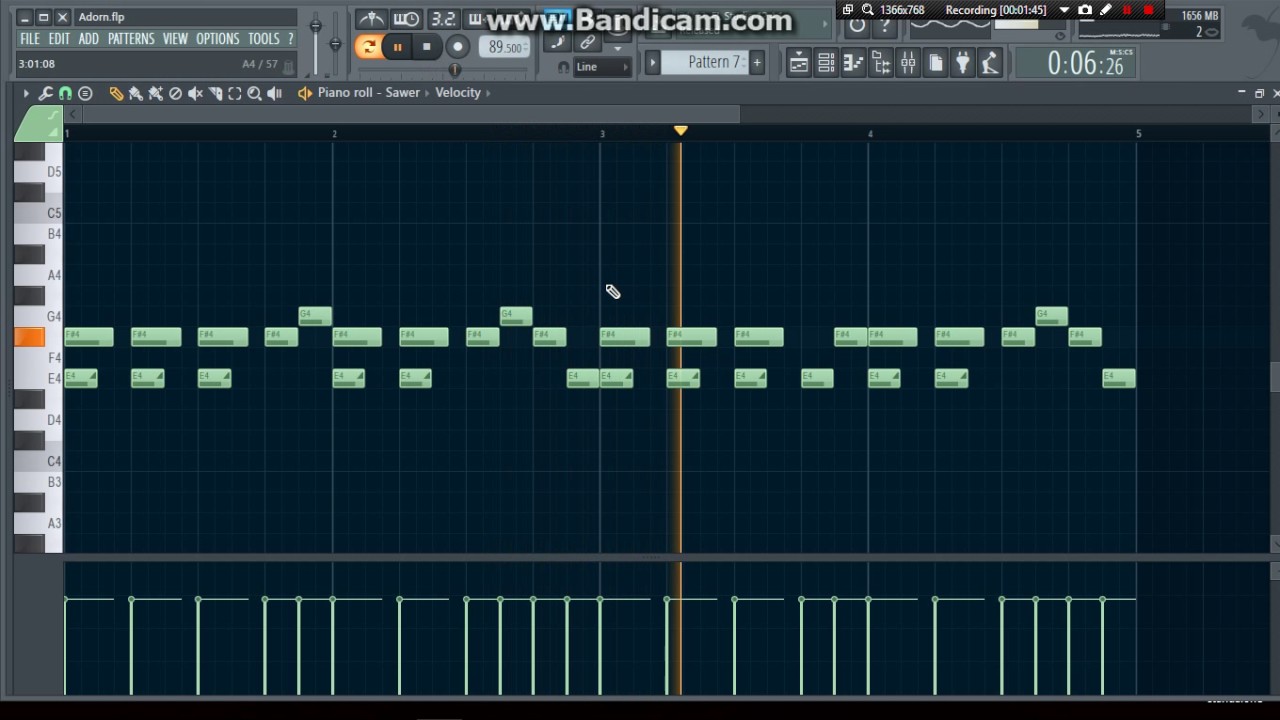Open the VIEW menu
The image size is (1280, 720).
tap(175, 39)
